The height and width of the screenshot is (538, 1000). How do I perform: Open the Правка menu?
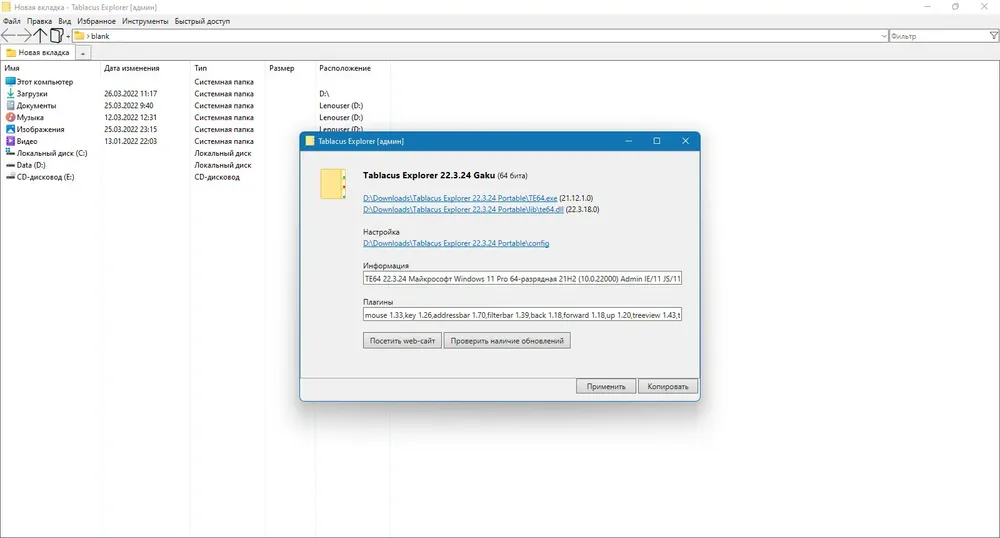[x=39, y=21]
